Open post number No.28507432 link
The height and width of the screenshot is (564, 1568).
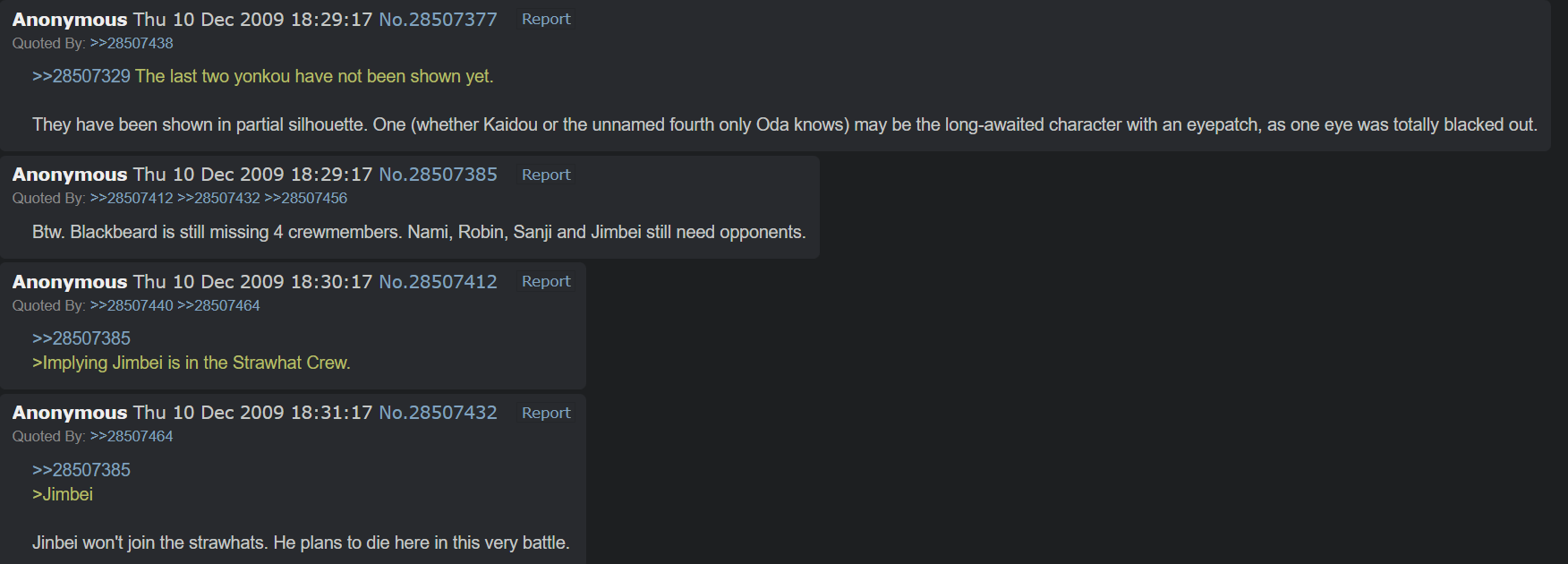(x=438, y=413)
